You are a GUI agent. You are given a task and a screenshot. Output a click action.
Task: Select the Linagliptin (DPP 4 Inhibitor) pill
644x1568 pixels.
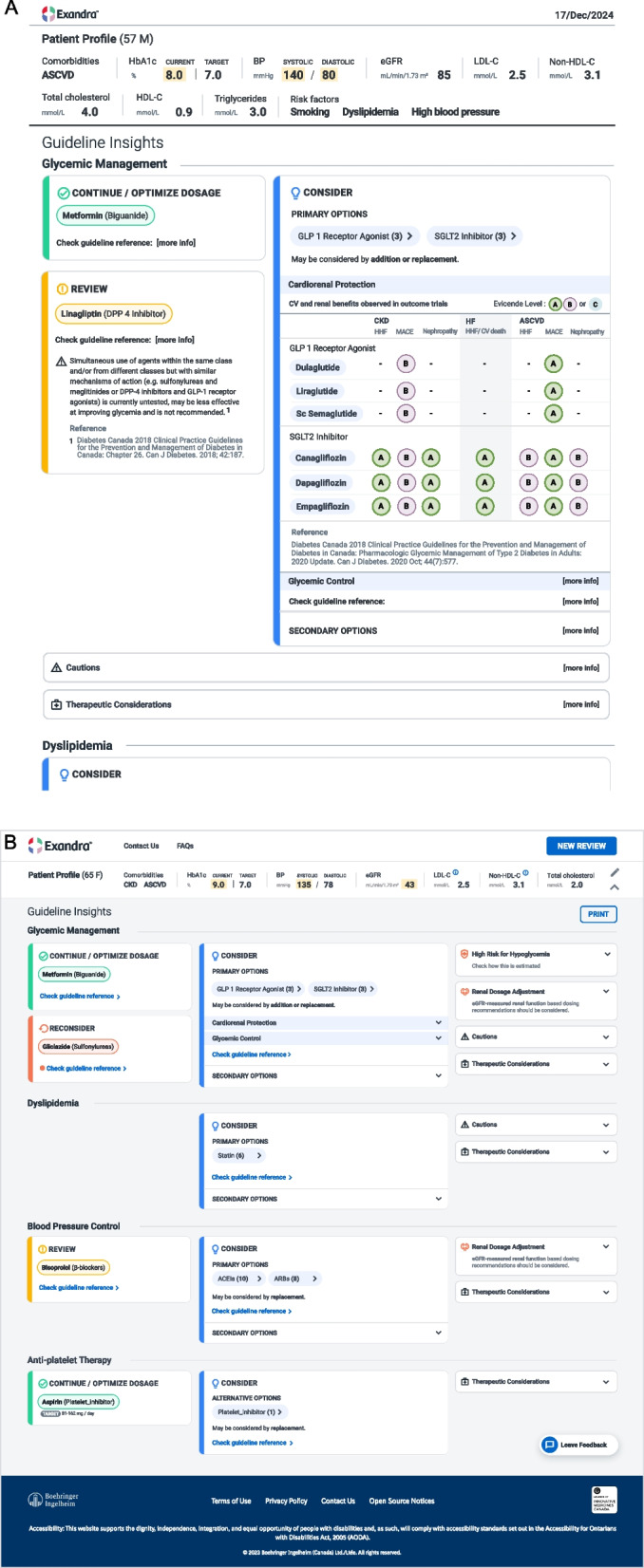click(113, 313)
